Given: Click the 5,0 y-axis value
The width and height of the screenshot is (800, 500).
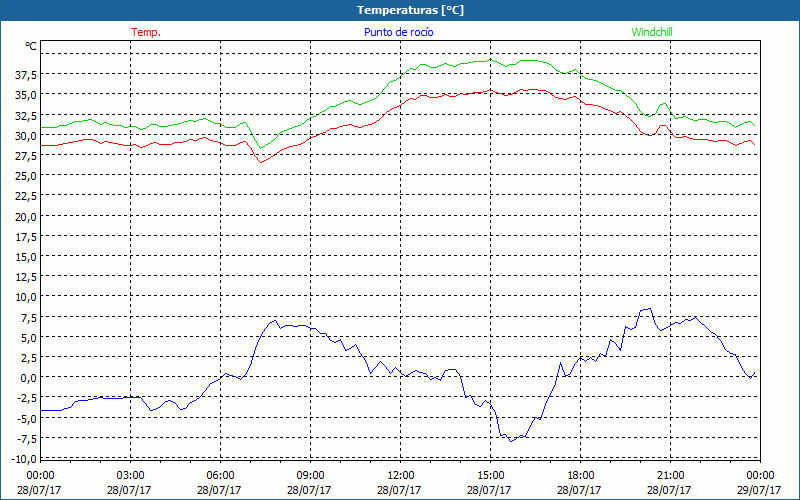Looking at the screenshot, I should tap(28, 338).
